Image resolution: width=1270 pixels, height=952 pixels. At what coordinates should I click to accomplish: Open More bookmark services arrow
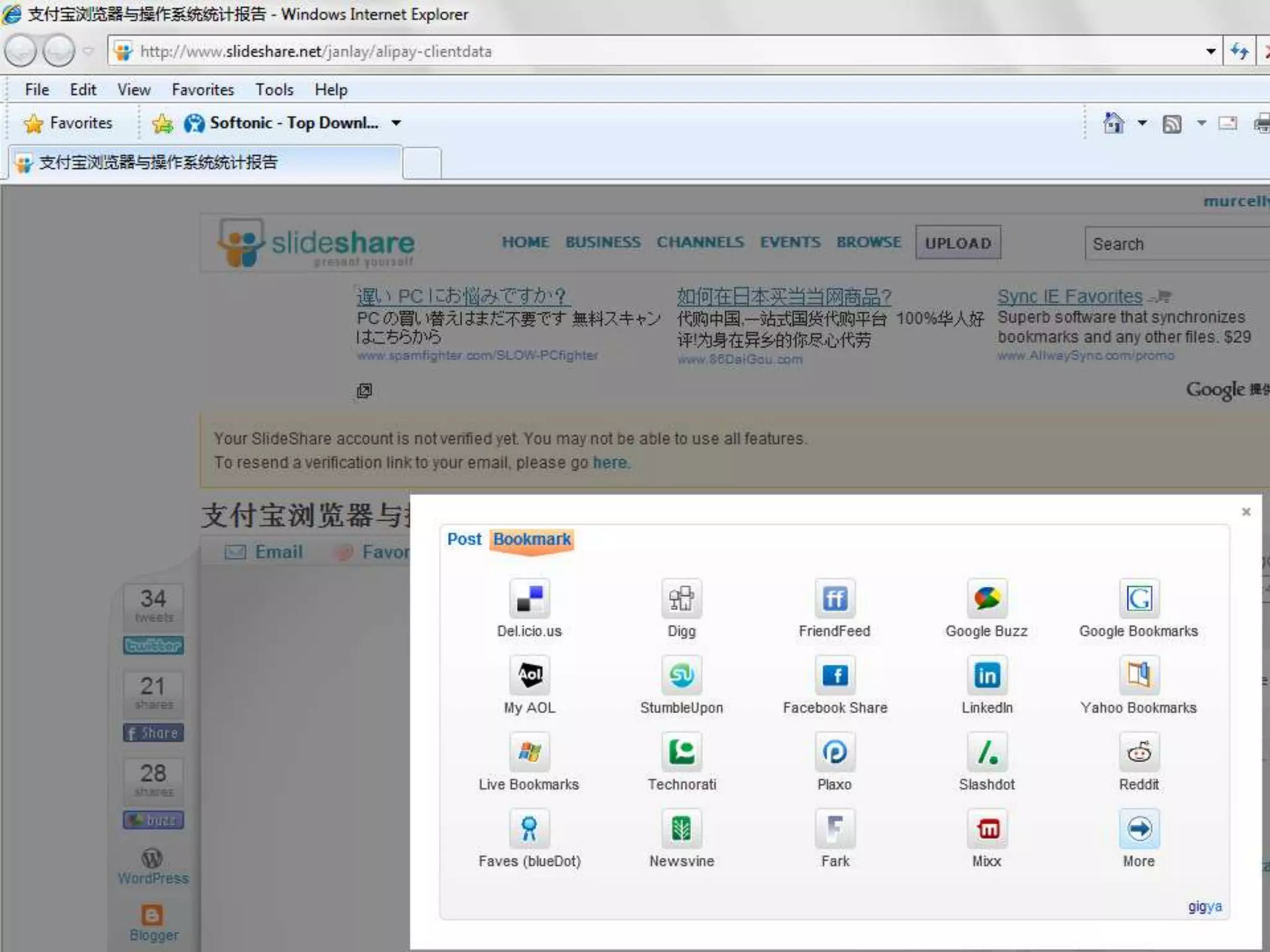1139,829
